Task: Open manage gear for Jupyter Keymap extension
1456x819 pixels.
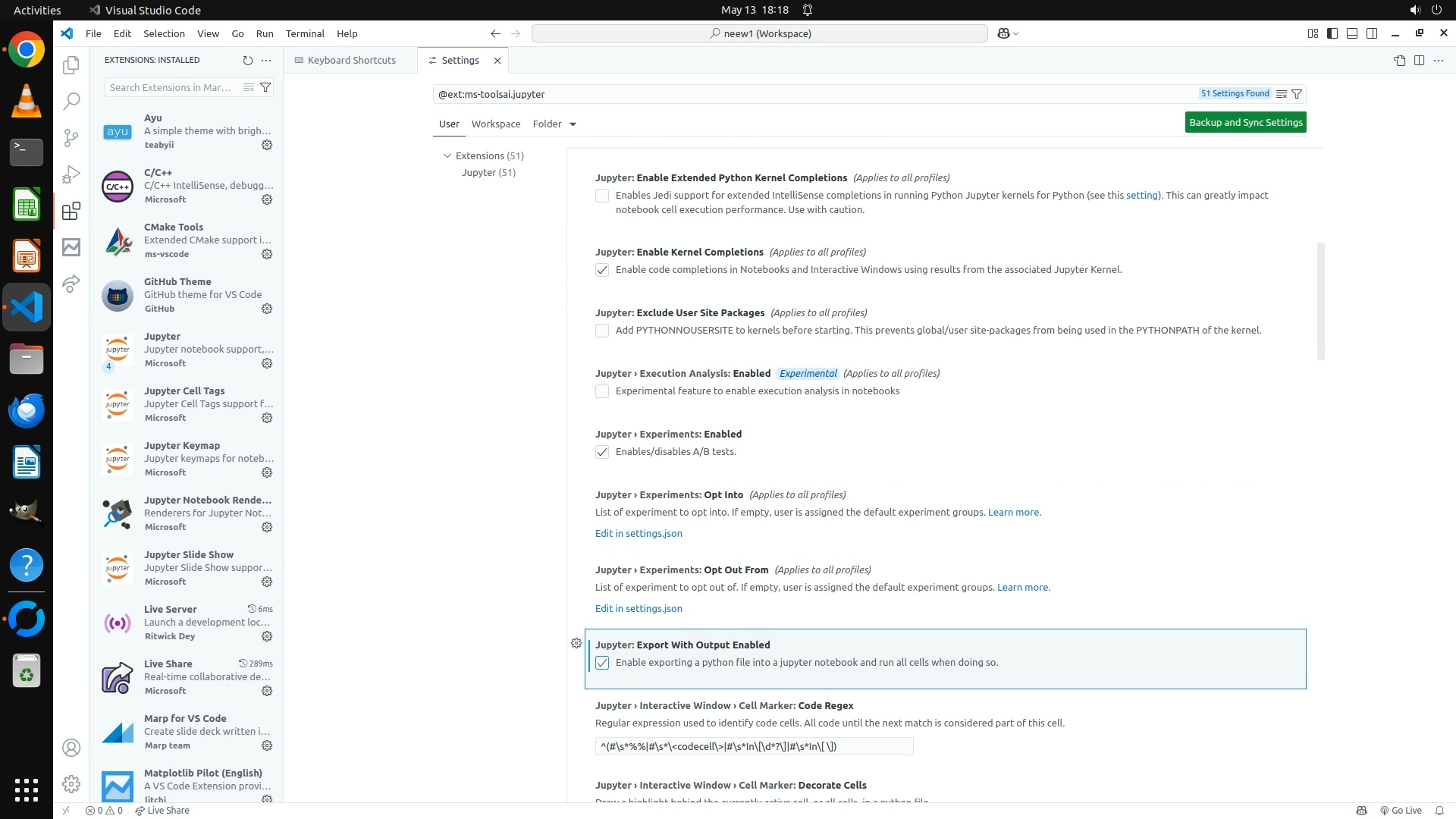Action: point(267,472)
